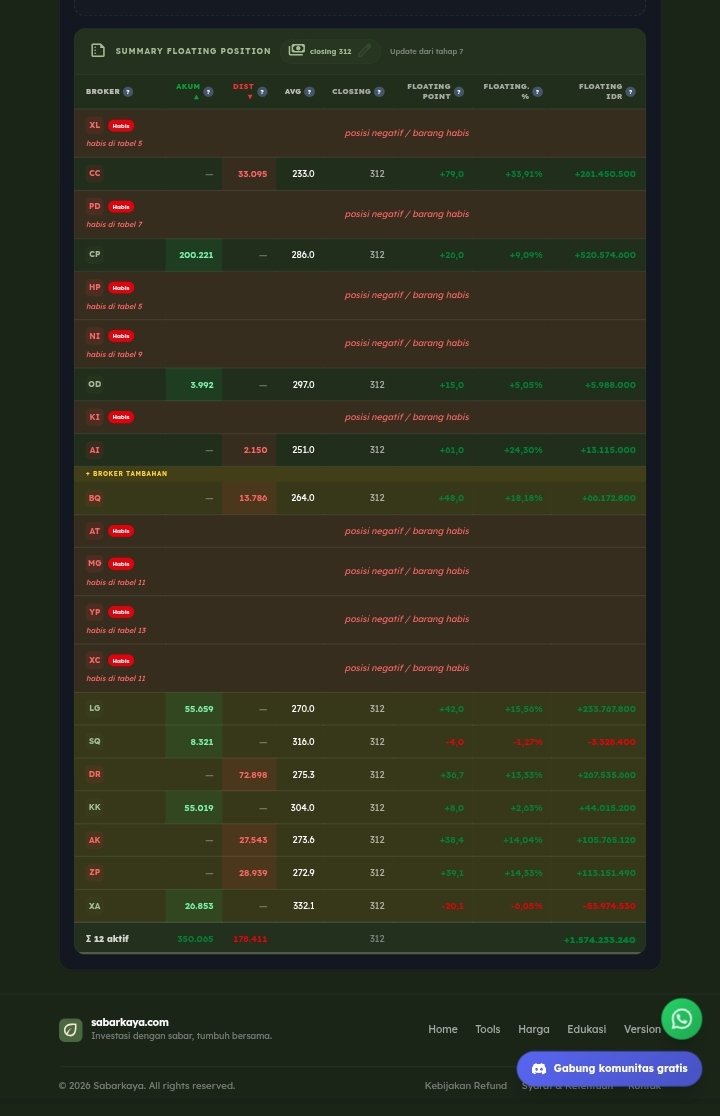Image resolution: width=720 pixels, height=1116 pixels.
Task: Open help tooltip next to AVG header
Action: [309, 92]
